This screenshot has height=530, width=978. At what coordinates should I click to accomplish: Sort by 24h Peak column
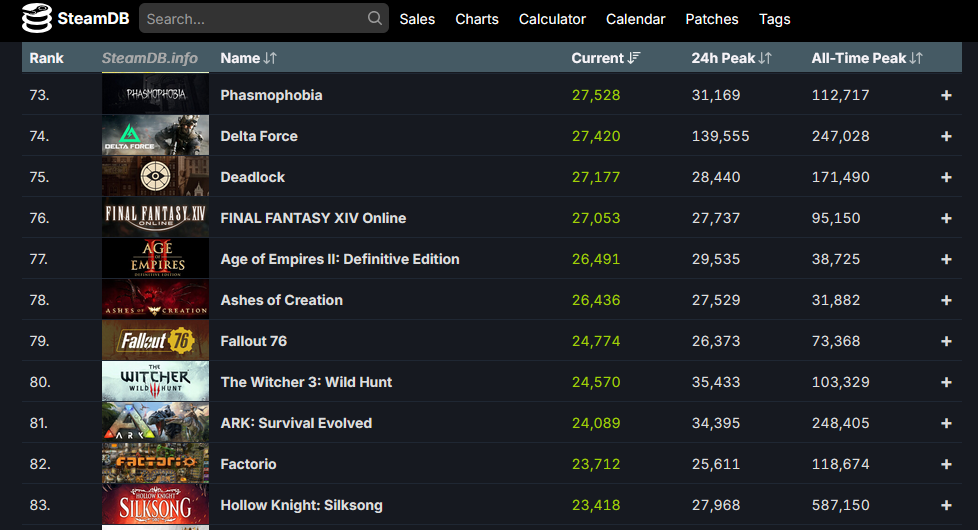click(731, 58)
